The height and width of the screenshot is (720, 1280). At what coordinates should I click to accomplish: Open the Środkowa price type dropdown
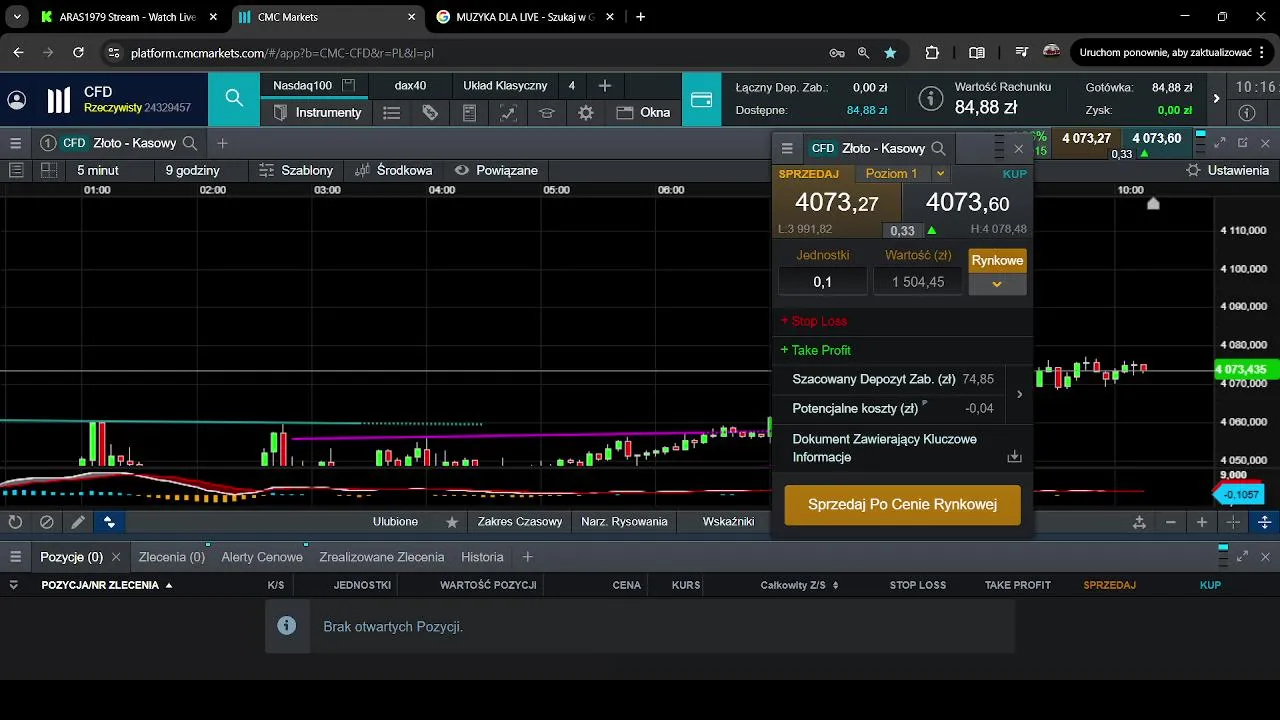(394, 170)
